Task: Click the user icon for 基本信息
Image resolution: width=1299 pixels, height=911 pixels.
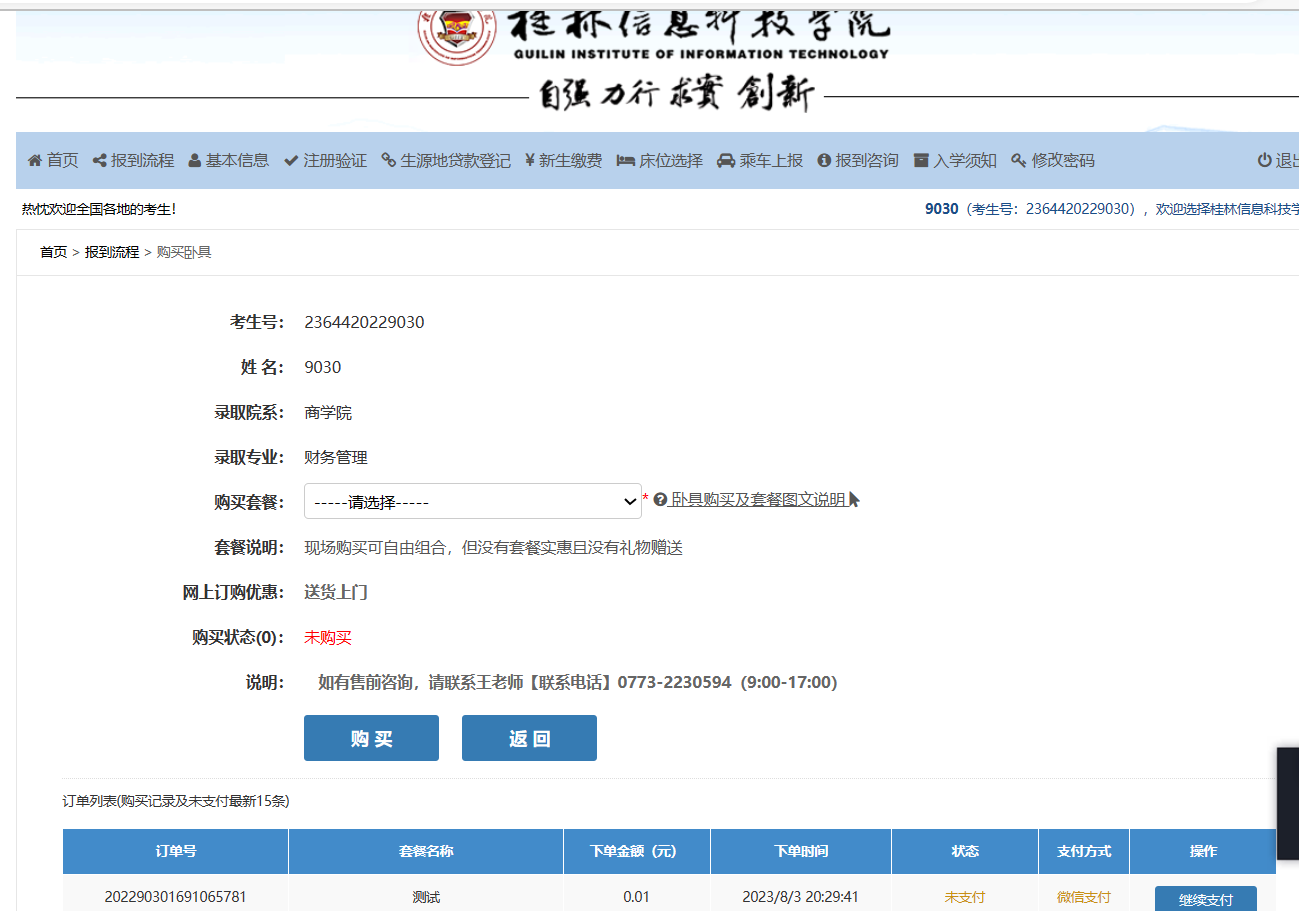Action: [x=195, y=161]
